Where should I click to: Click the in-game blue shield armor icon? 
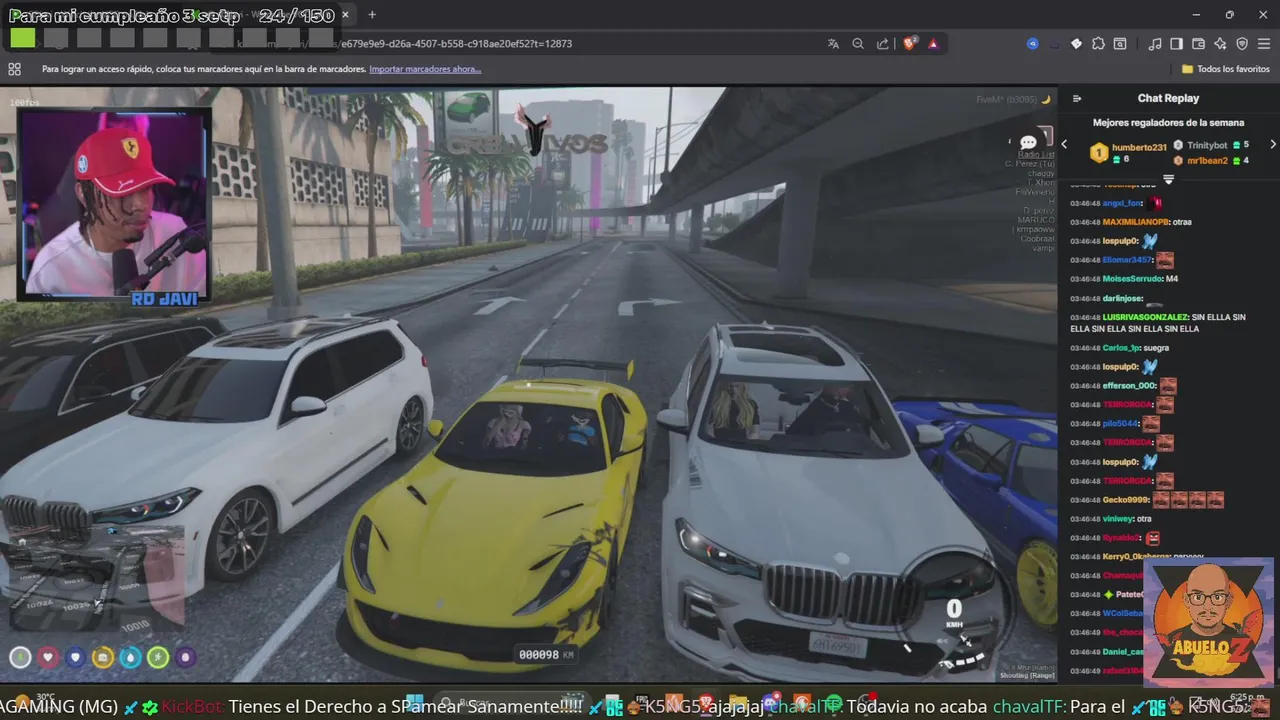point(75,657)
